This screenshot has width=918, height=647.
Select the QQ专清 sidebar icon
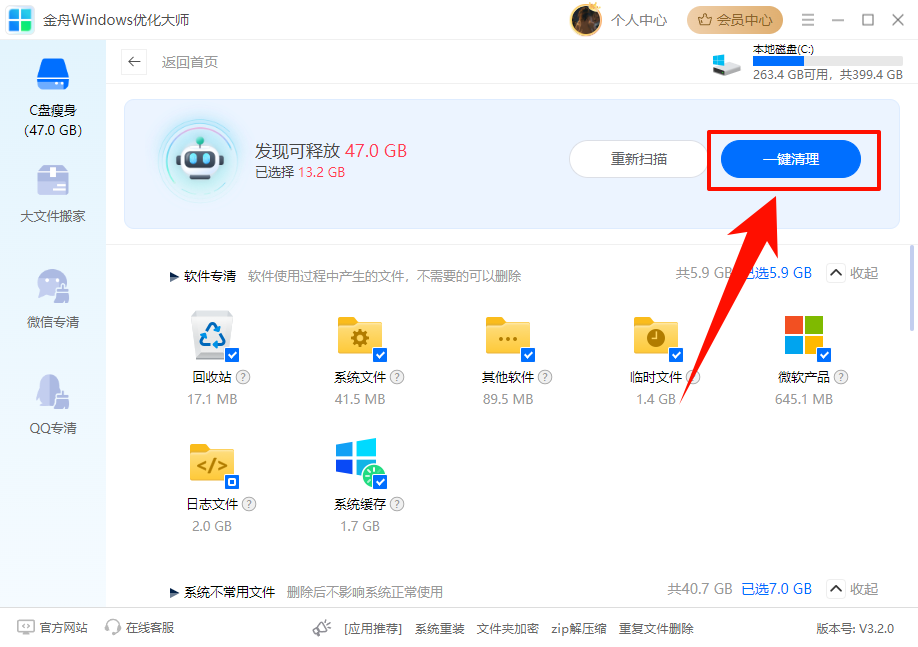click(x=52, y=400)
